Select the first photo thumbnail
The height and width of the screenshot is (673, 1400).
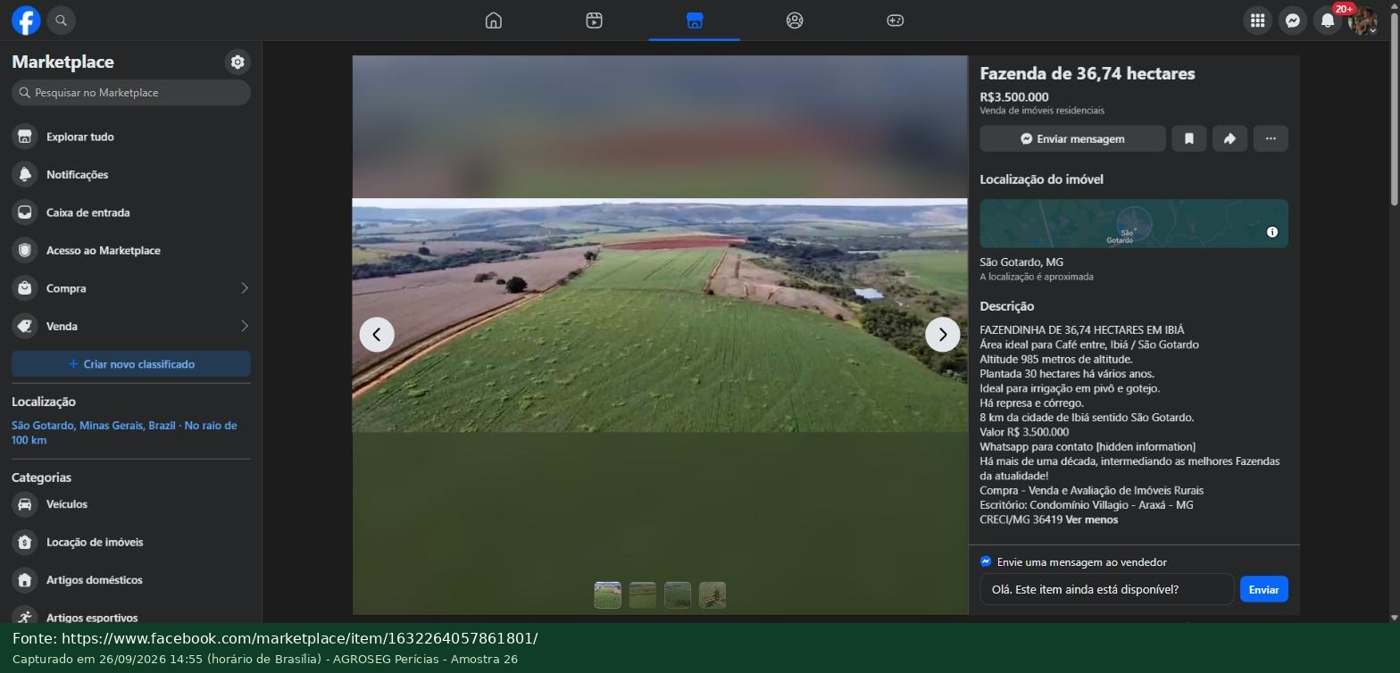(x=608, y=595)
